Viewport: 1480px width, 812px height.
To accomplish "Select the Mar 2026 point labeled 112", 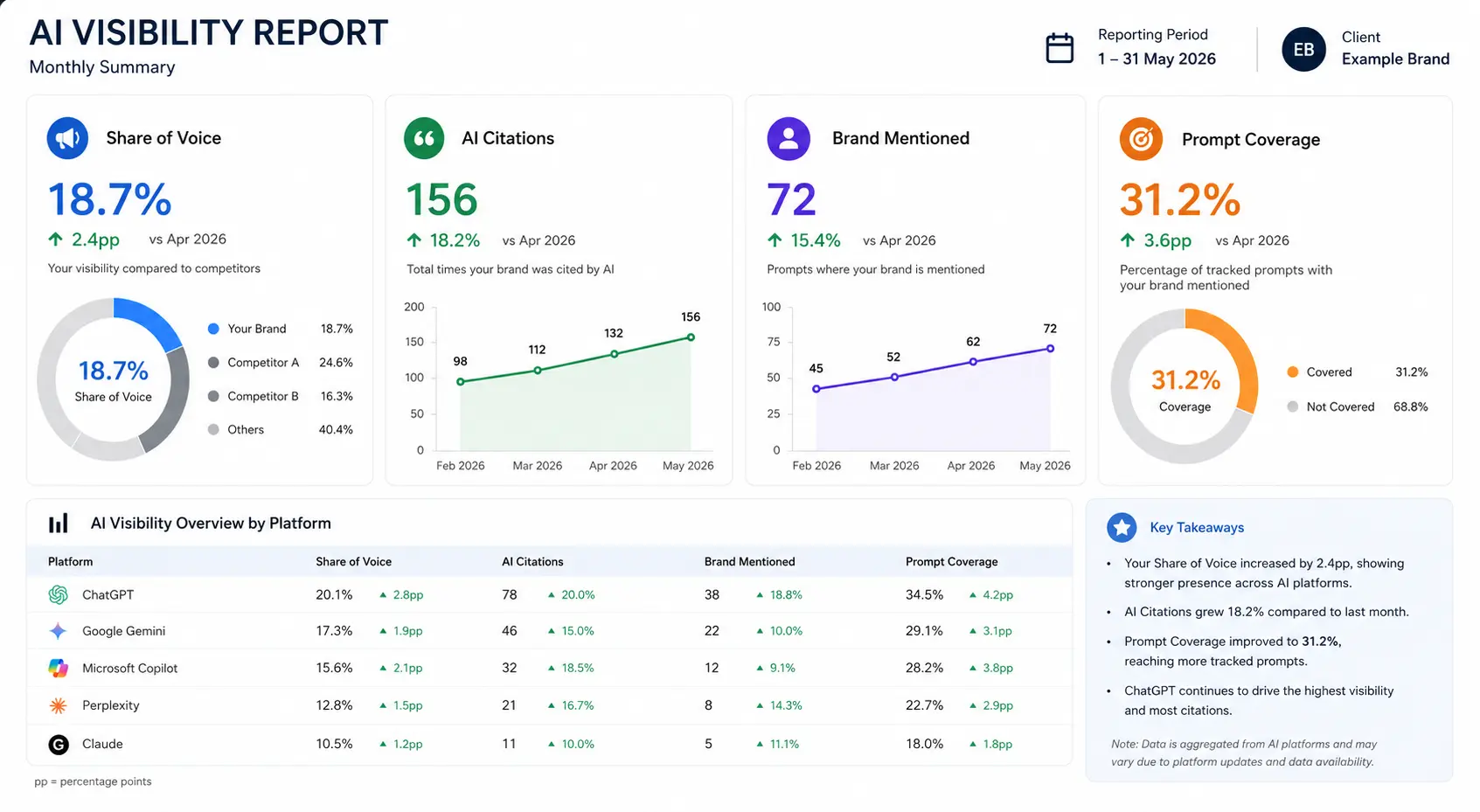I will tap(538, 370).
